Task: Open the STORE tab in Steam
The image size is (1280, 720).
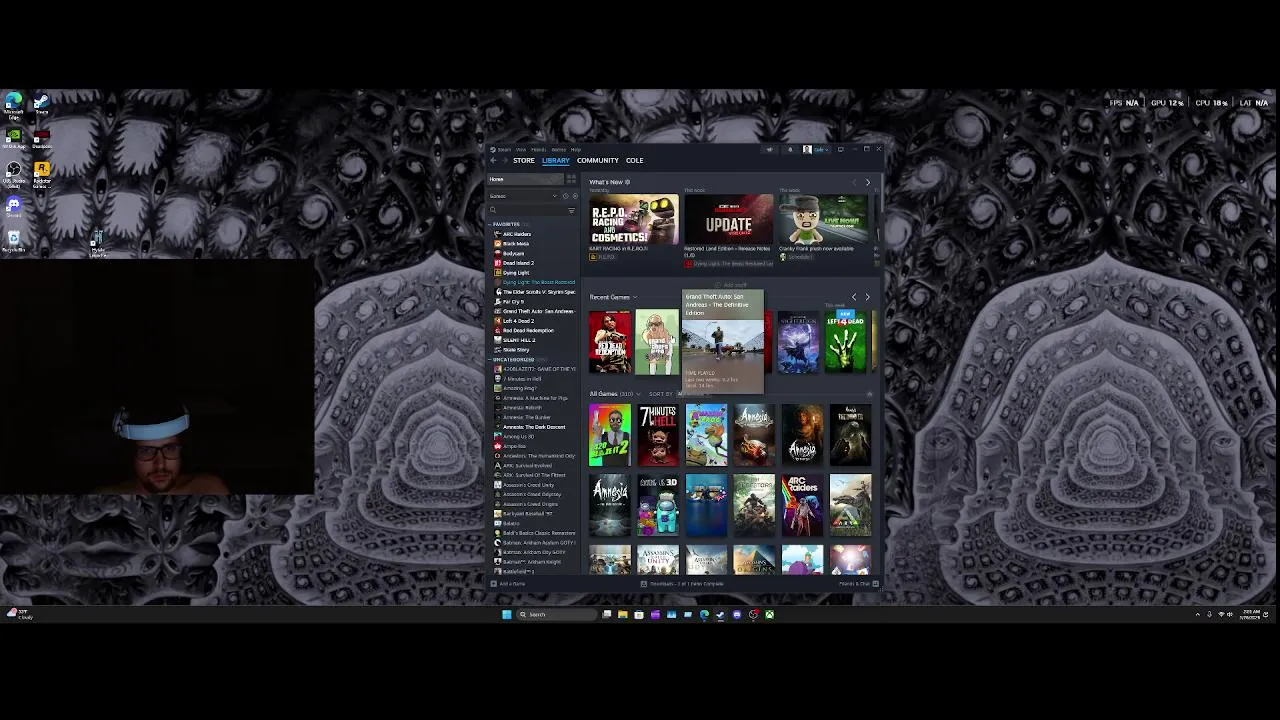Action: [524, 160]
